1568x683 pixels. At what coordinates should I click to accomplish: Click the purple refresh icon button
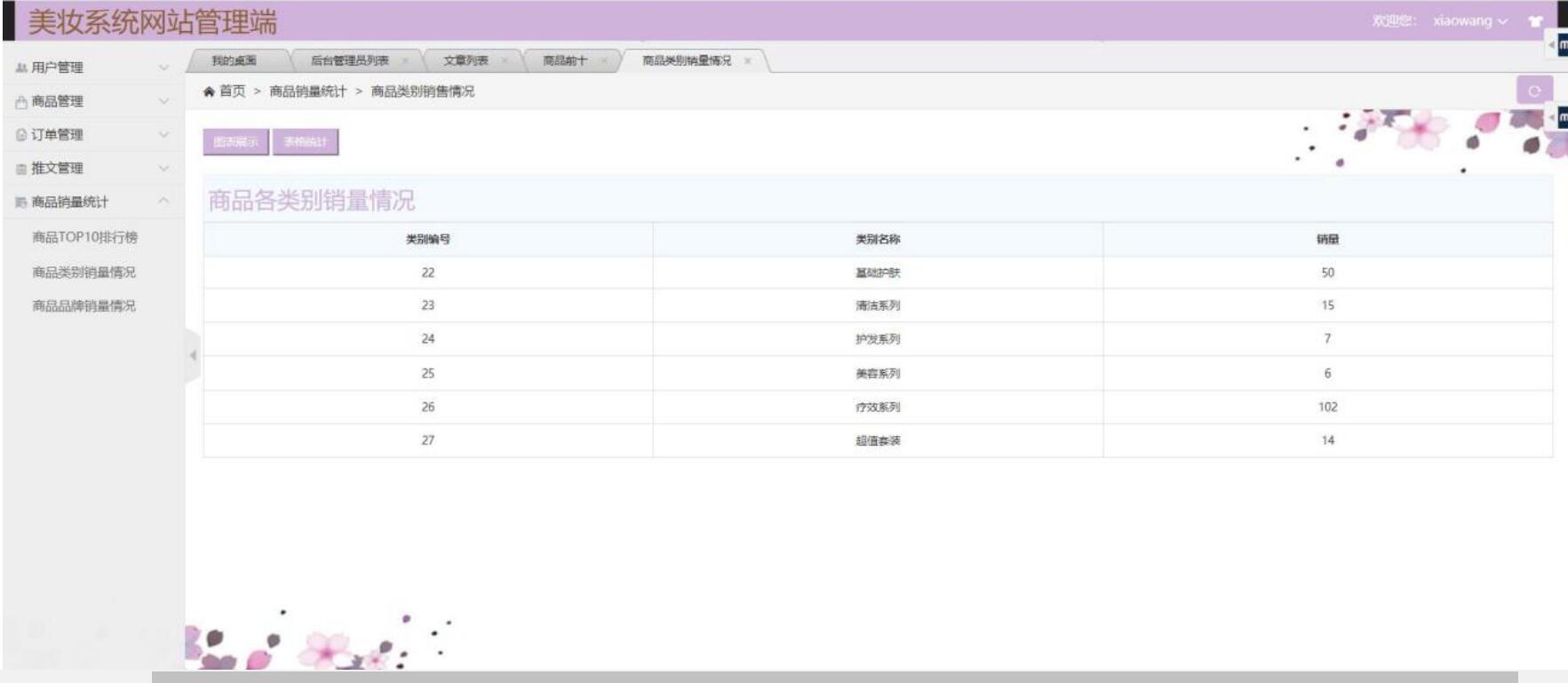pyautogui.click(x=1534, y=91)
